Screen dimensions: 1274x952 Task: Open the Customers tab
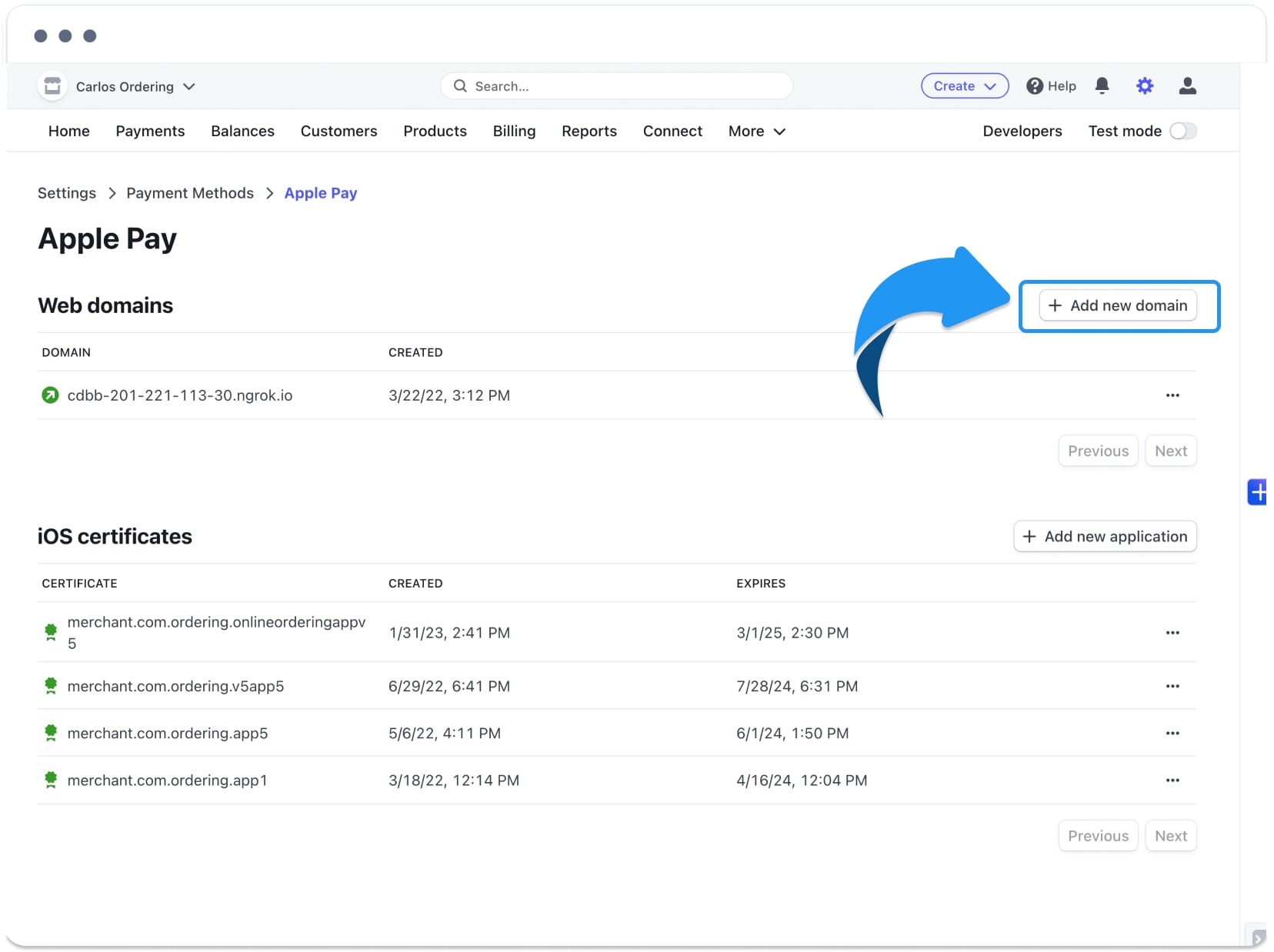(x=339, y=131)
